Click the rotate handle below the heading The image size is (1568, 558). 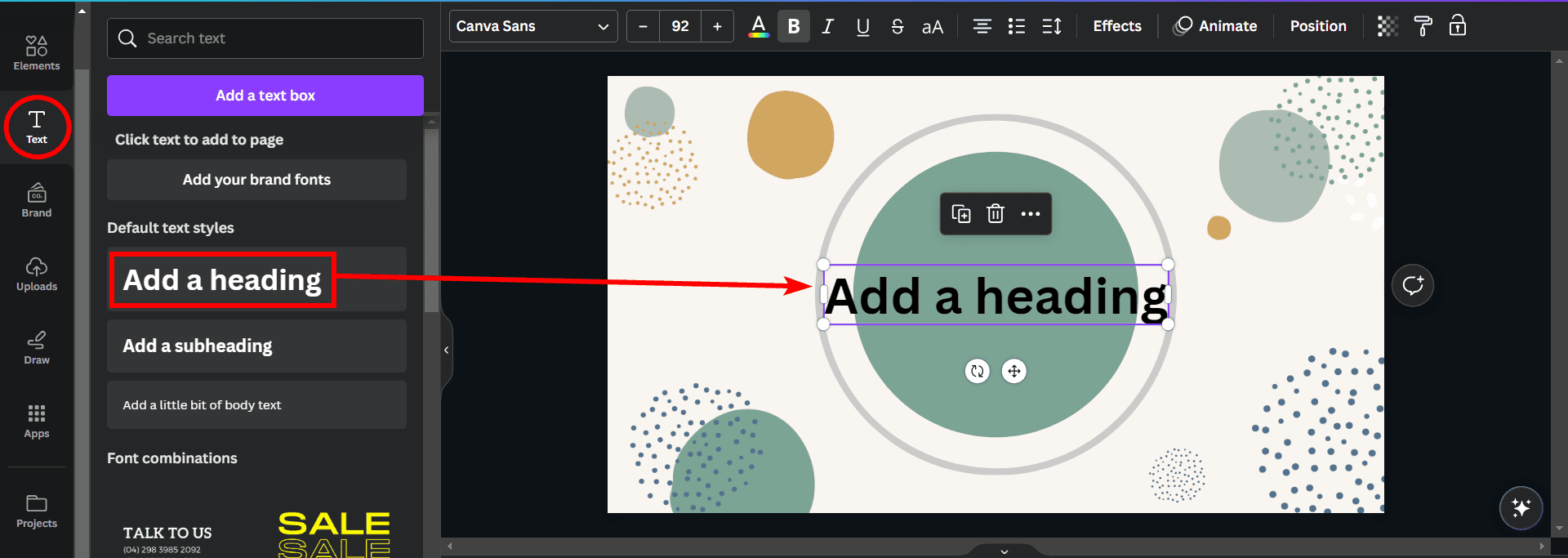977,371
